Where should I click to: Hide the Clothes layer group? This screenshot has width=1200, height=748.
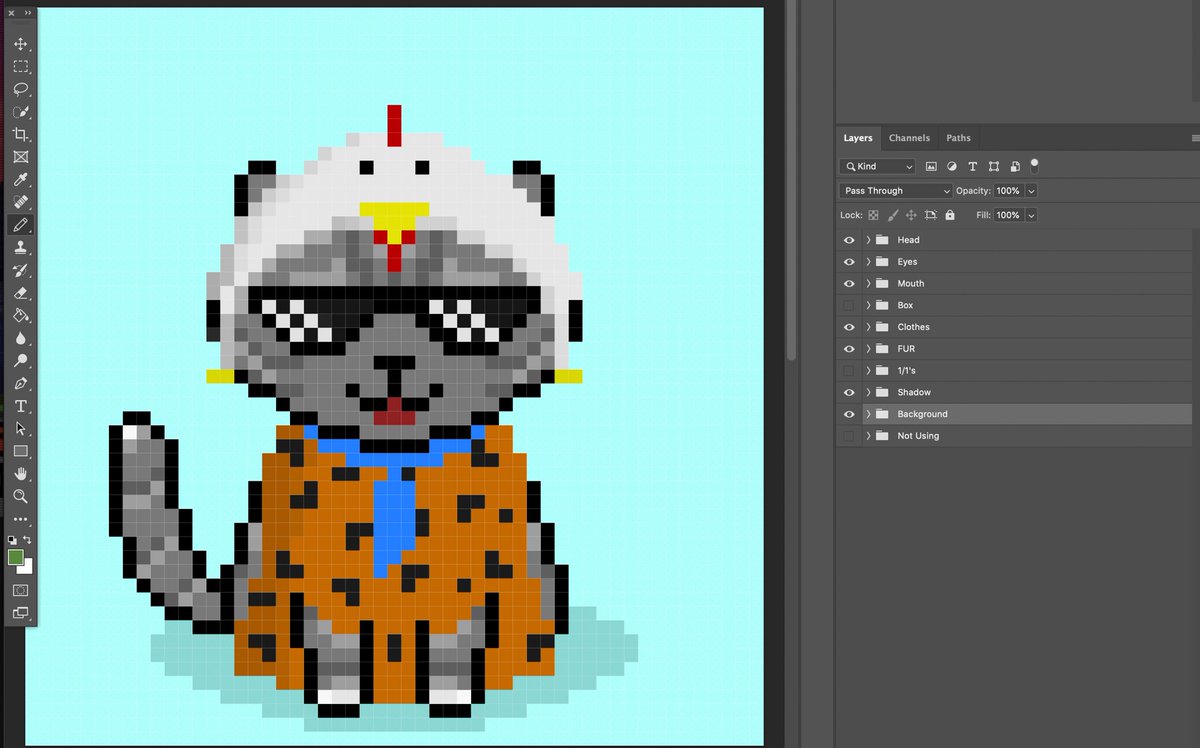click(x=849, y=327)
